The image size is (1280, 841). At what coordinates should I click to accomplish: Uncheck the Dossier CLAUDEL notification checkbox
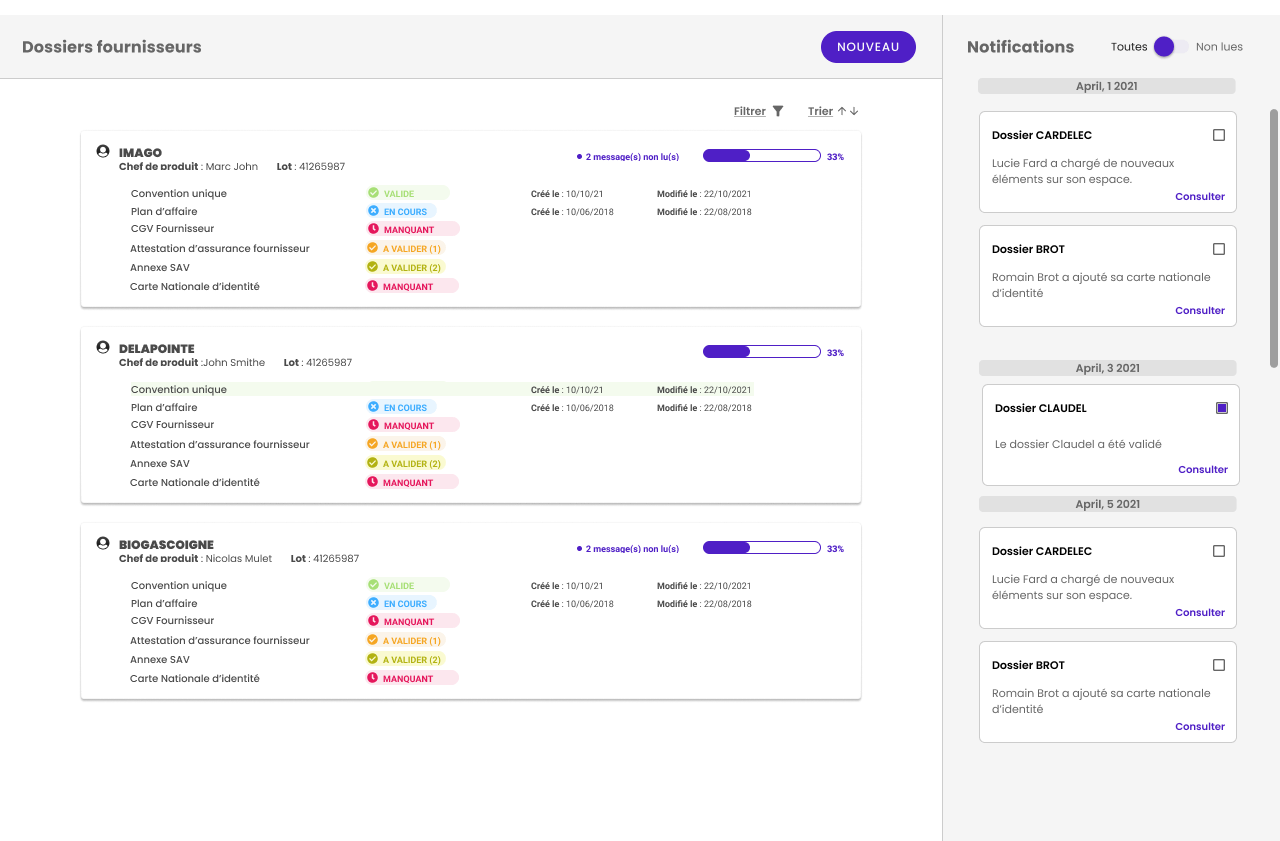[1221, 408]
